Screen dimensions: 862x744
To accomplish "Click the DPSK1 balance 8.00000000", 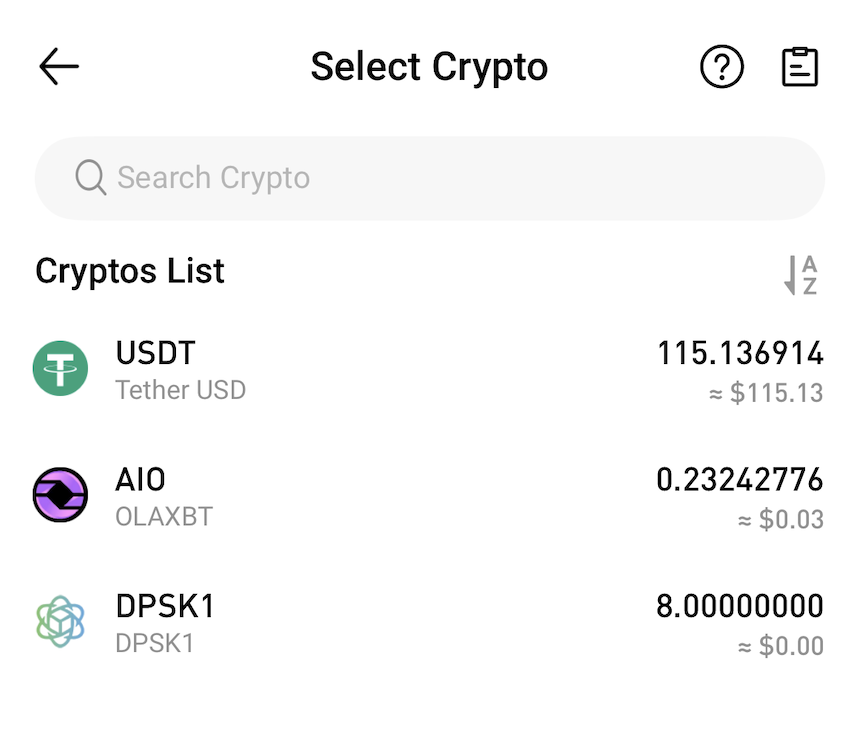I will click(x=740, y=606).
